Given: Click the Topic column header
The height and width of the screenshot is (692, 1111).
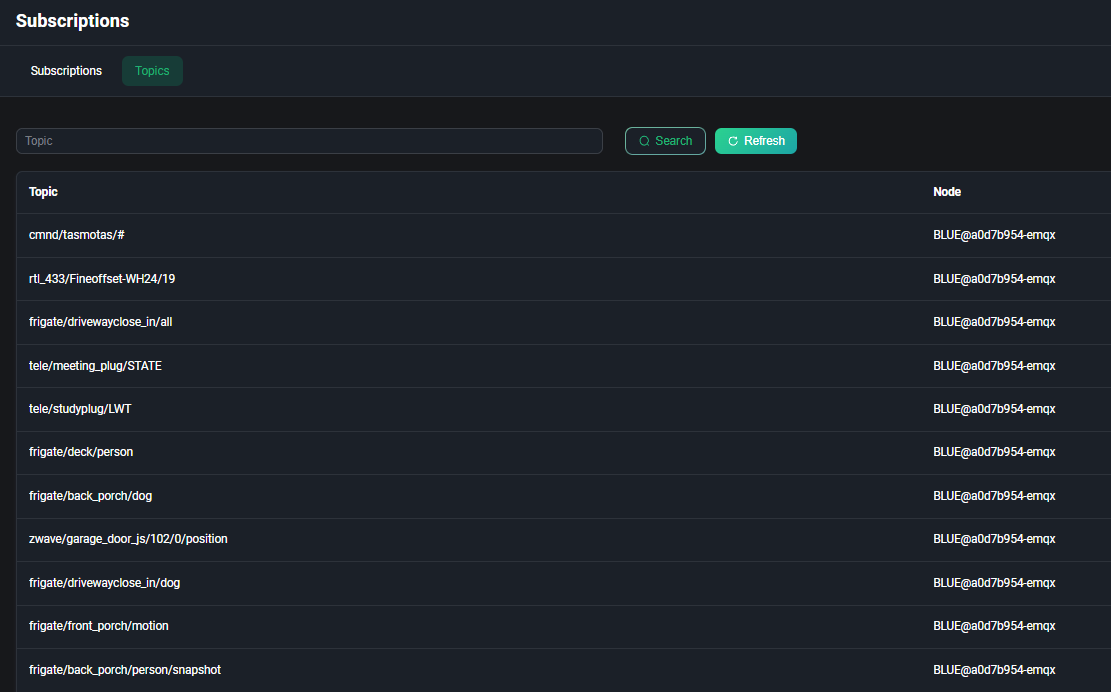Looking at the screenshot, I should tap(43, 192).
